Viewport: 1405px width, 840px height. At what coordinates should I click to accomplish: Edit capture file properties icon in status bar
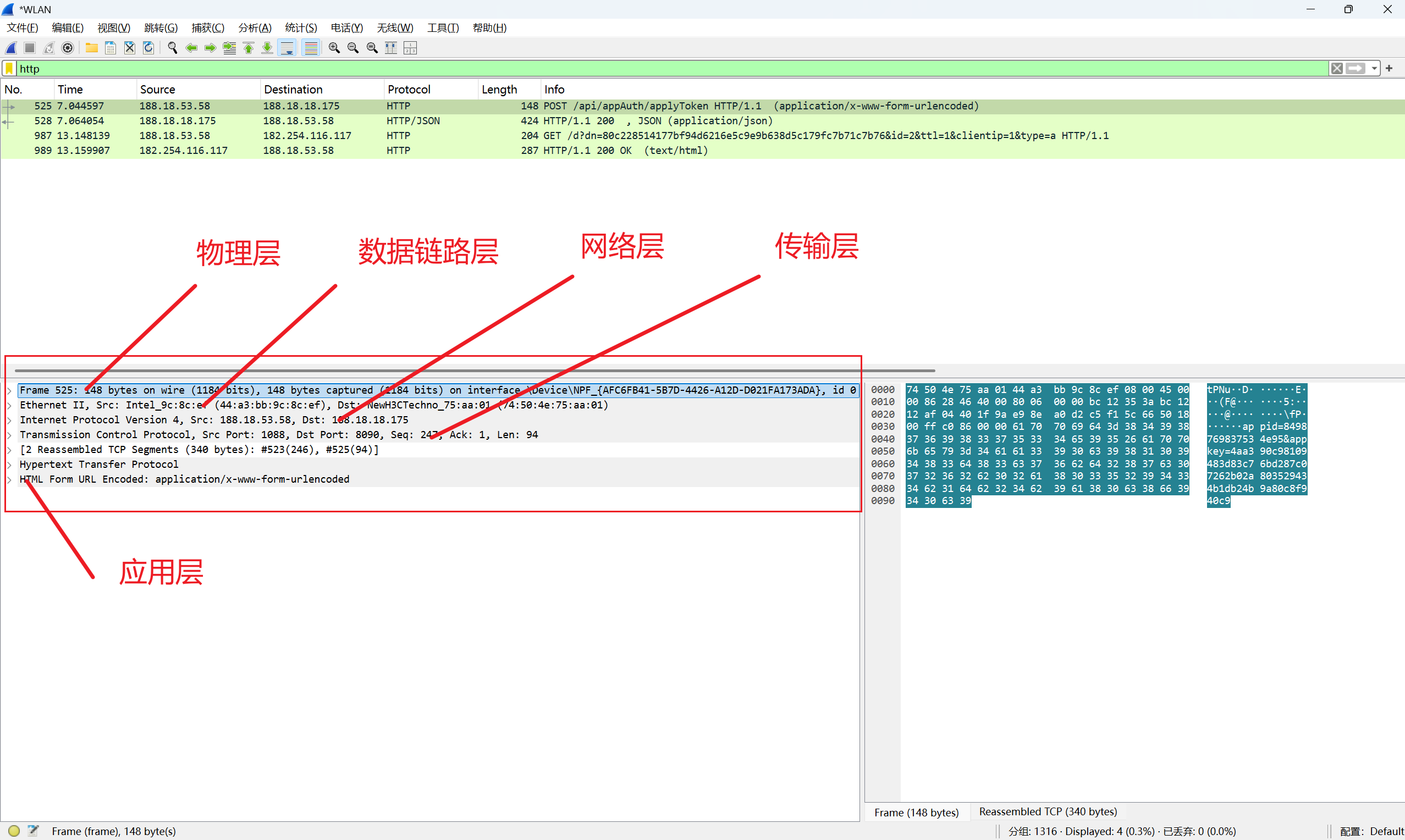coord(34,831)
